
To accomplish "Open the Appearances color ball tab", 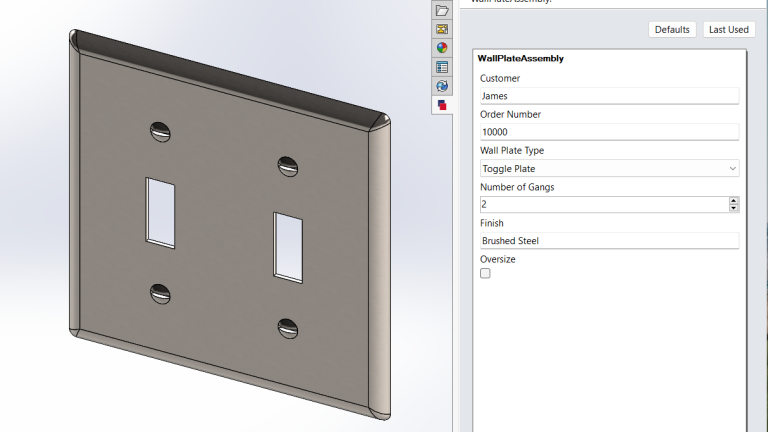I will (x=442, y=48).
